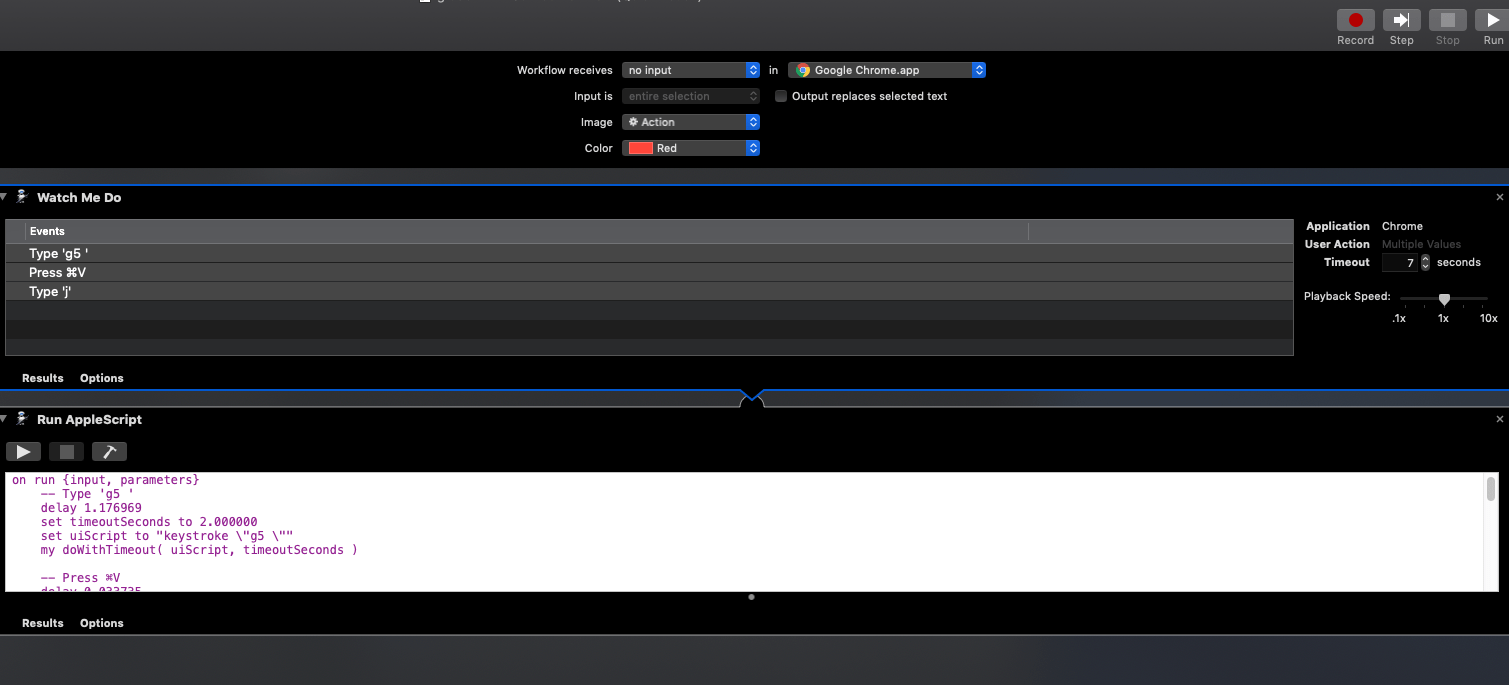Click the 'delay 1.176969' script line
1509x685 pixels.
(91, 508)
